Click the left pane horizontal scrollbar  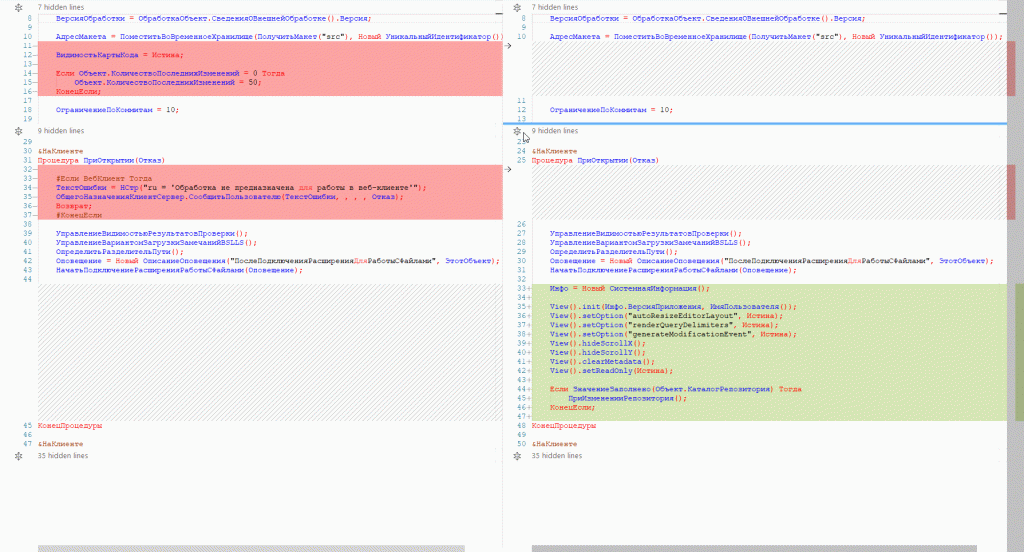click(x=251, y=549)
